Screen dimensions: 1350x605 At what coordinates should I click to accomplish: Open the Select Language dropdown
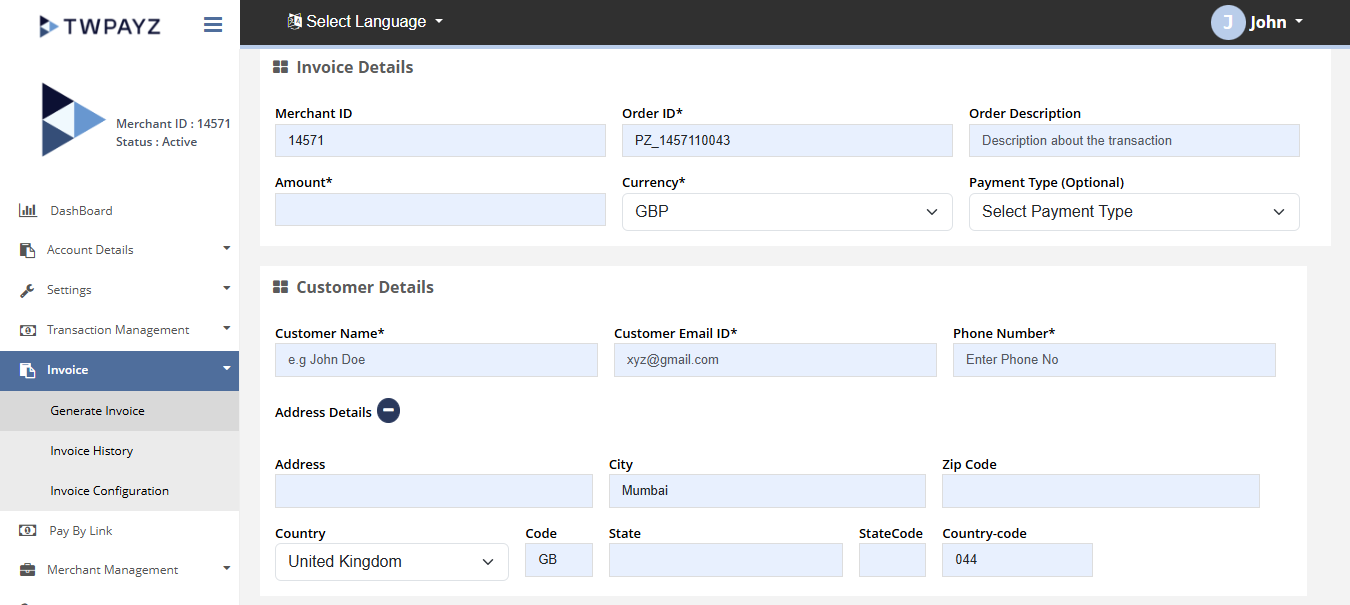[365, 22]
